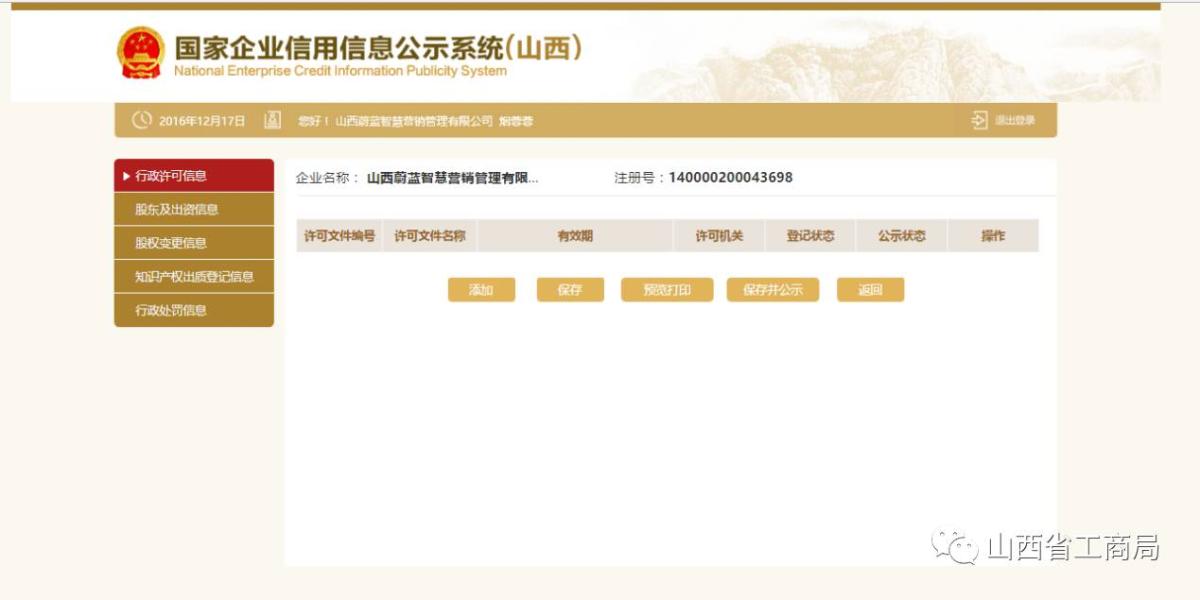Go to 知识产权出质登记信息 section
Viewport: 1200px width, 600px height.
pos(194,277)
